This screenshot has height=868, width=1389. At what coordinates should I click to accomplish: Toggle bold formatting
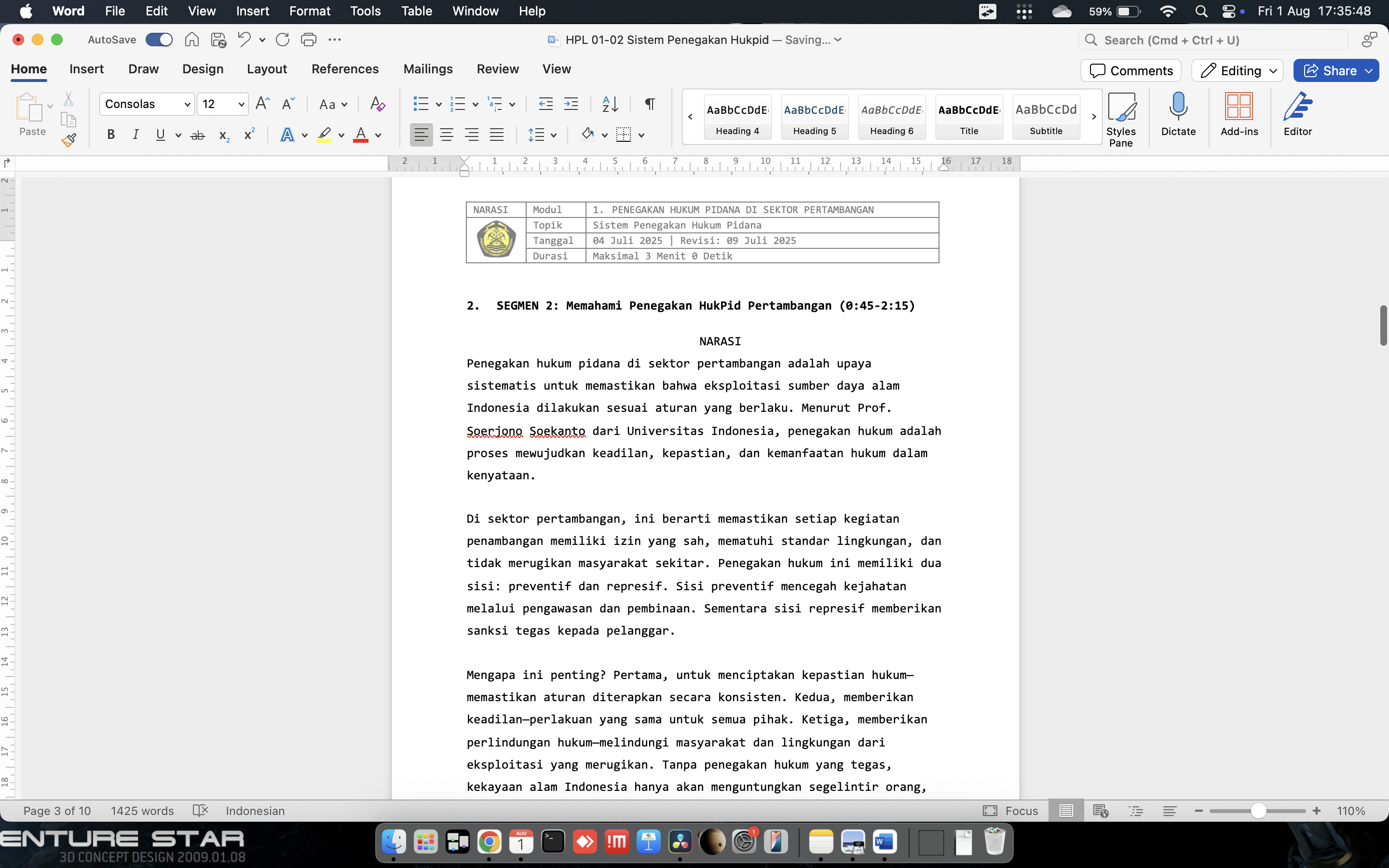coord(111,135)
